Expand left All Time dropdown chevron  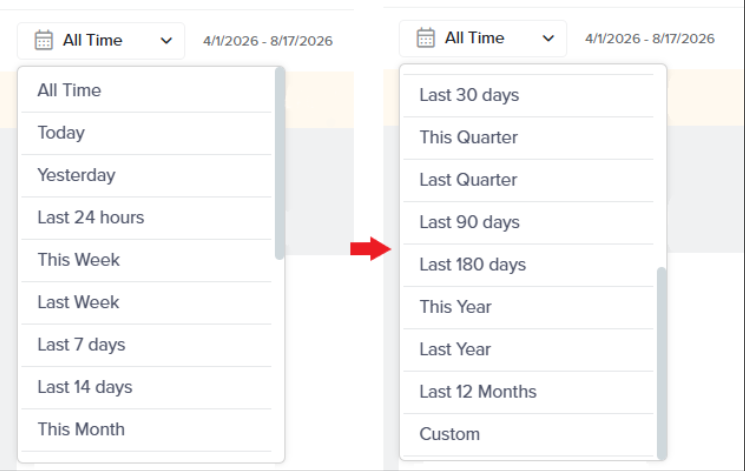166,41
